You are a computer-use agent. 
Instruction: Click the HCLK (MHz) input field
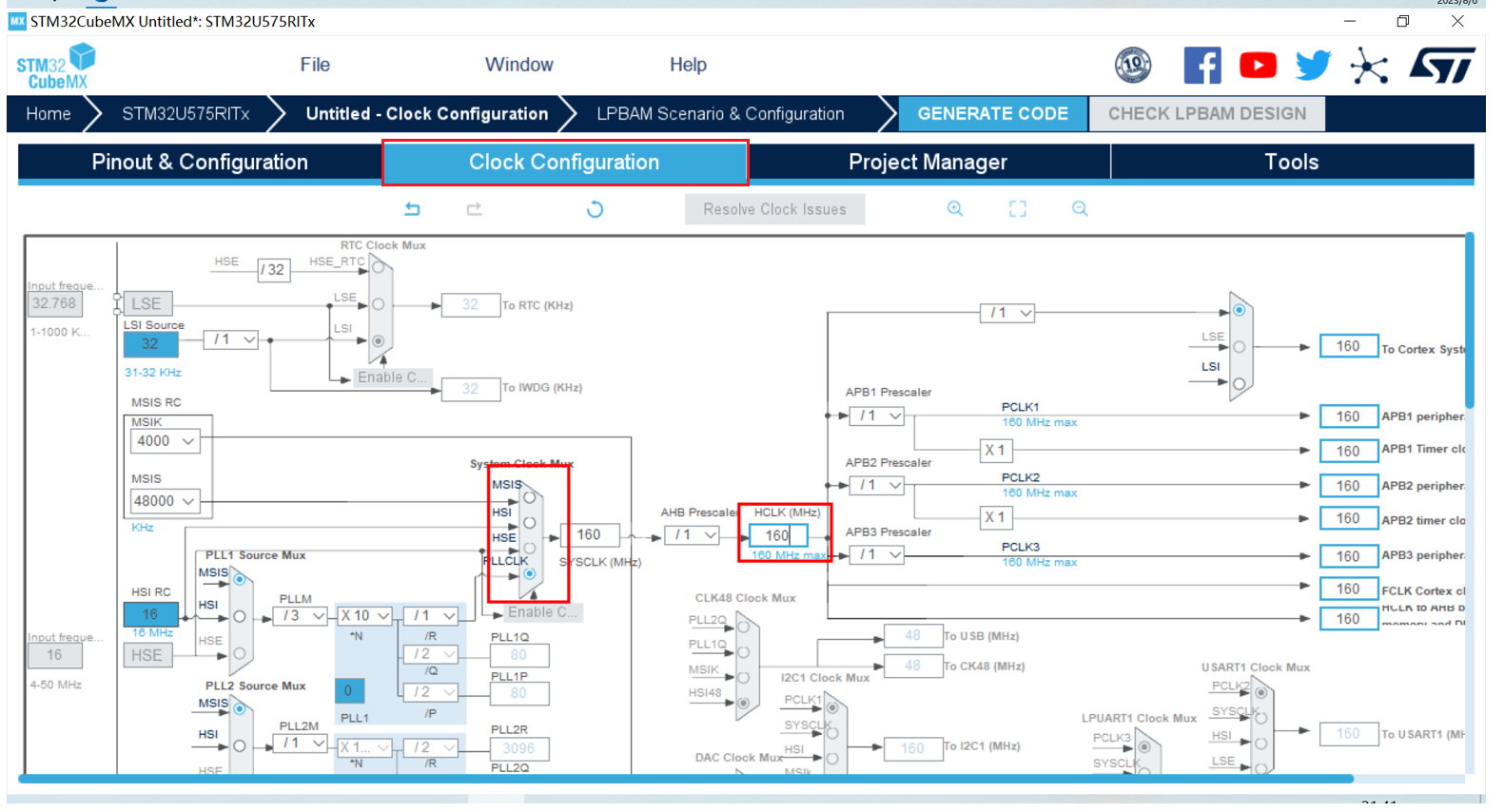coord(777,536)
